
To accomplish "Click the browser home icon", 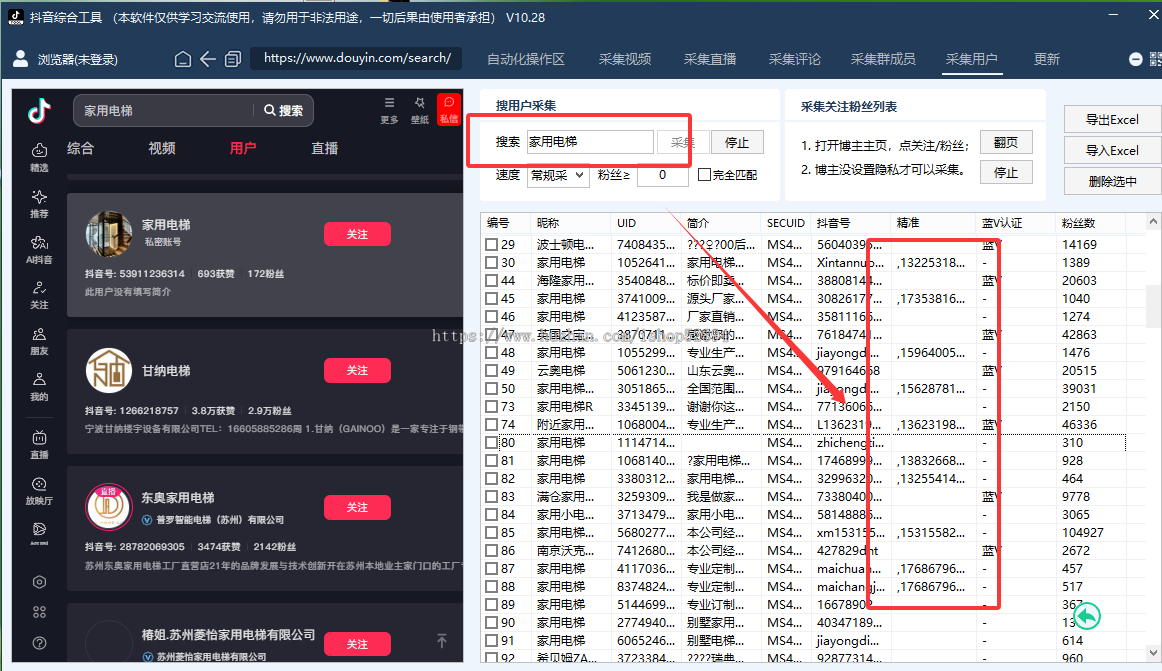I will [182, 59].
